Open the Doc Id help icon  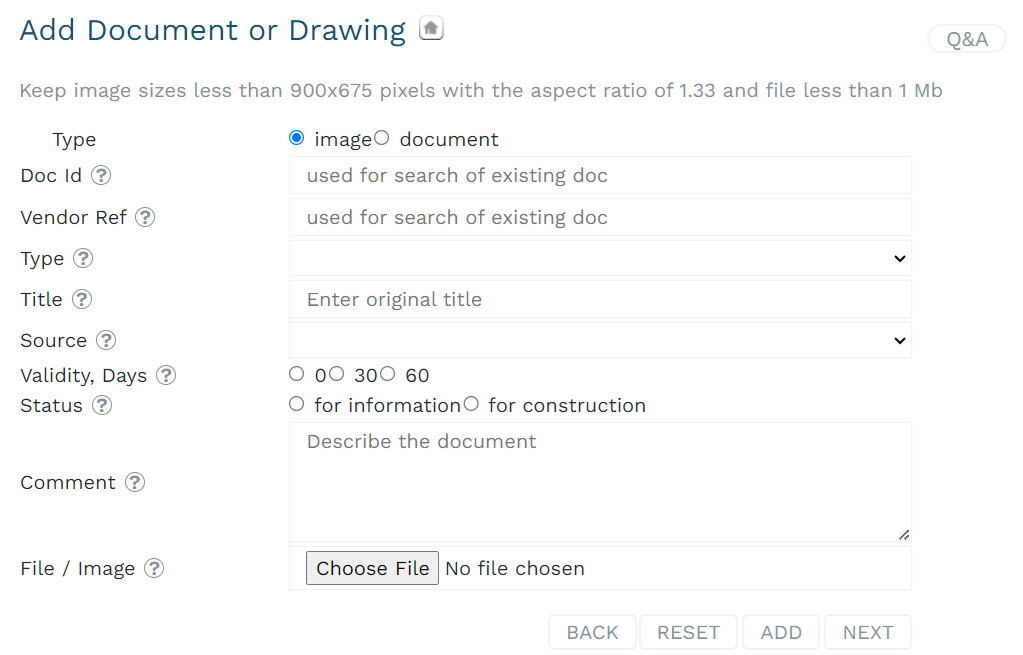point(101,175)
